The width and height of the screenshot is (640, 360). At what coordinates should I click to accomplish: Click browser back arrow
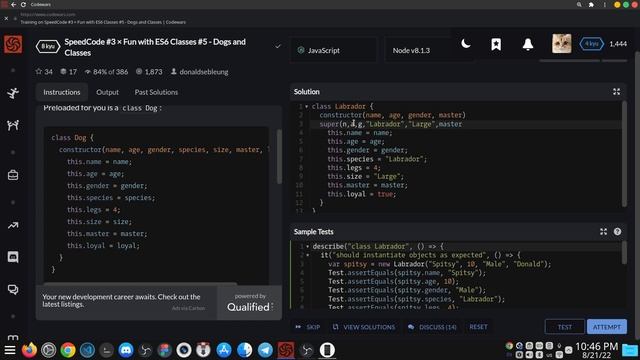click(x=13, y=4)
